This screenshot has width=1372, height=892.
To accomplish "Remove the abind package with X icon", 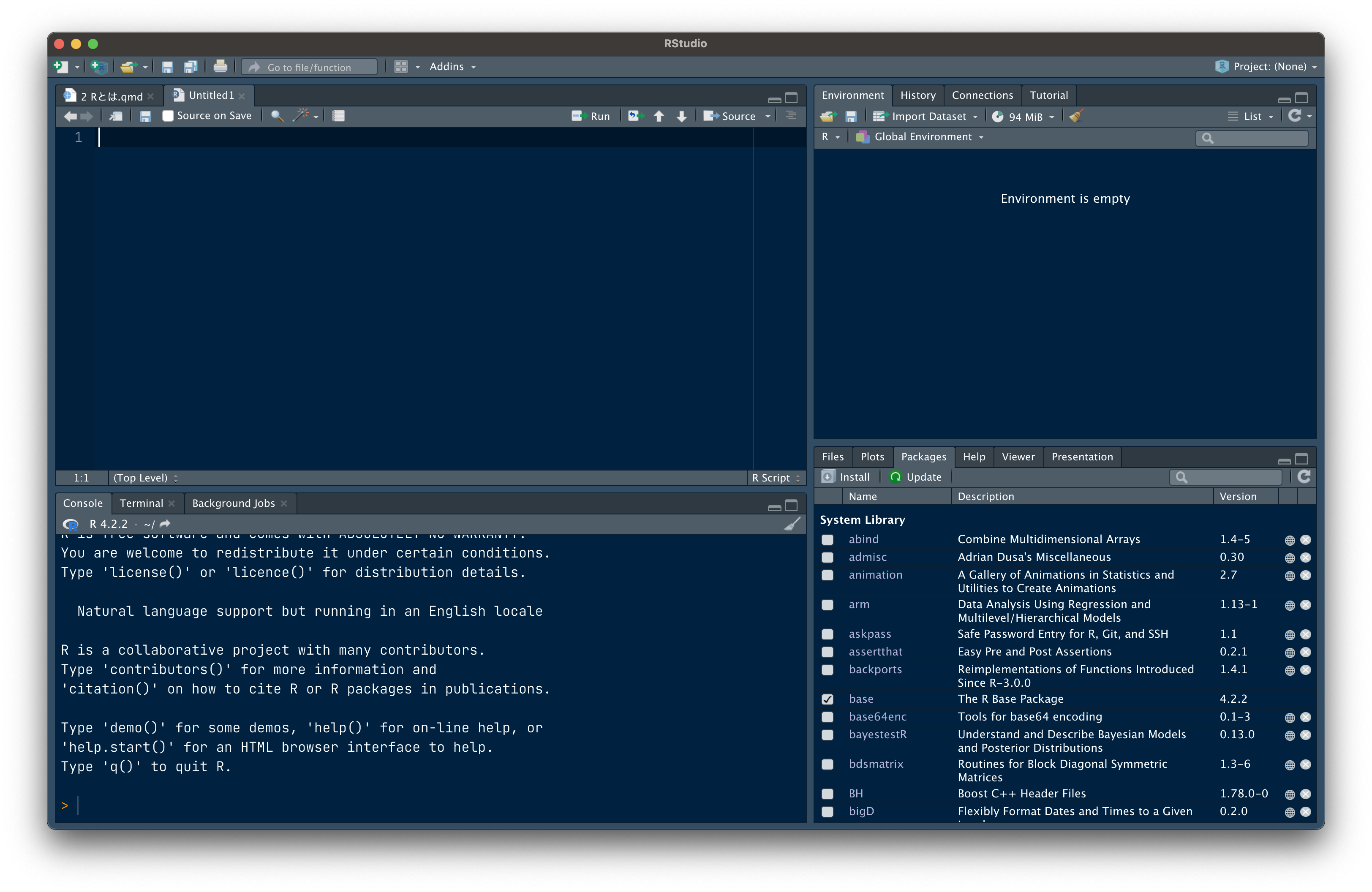I will (x=1306, y=540).
